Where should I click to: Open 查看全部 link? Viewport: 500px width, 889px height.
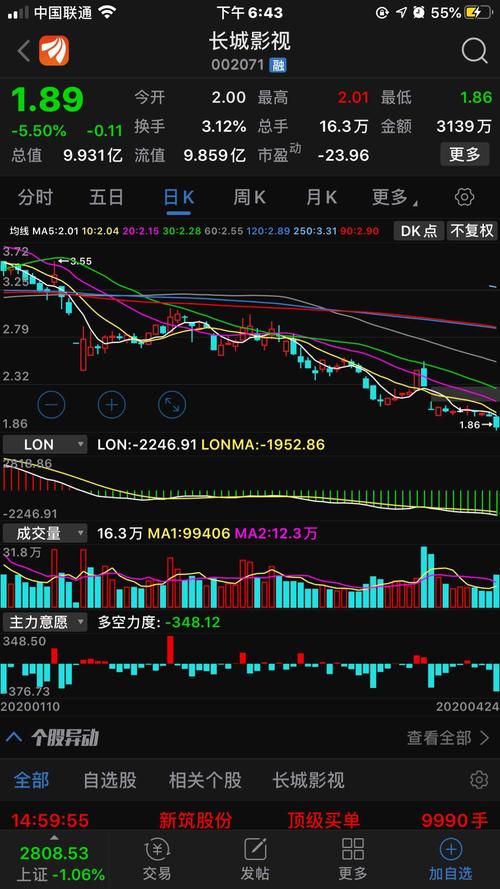[x=448, y=738]
